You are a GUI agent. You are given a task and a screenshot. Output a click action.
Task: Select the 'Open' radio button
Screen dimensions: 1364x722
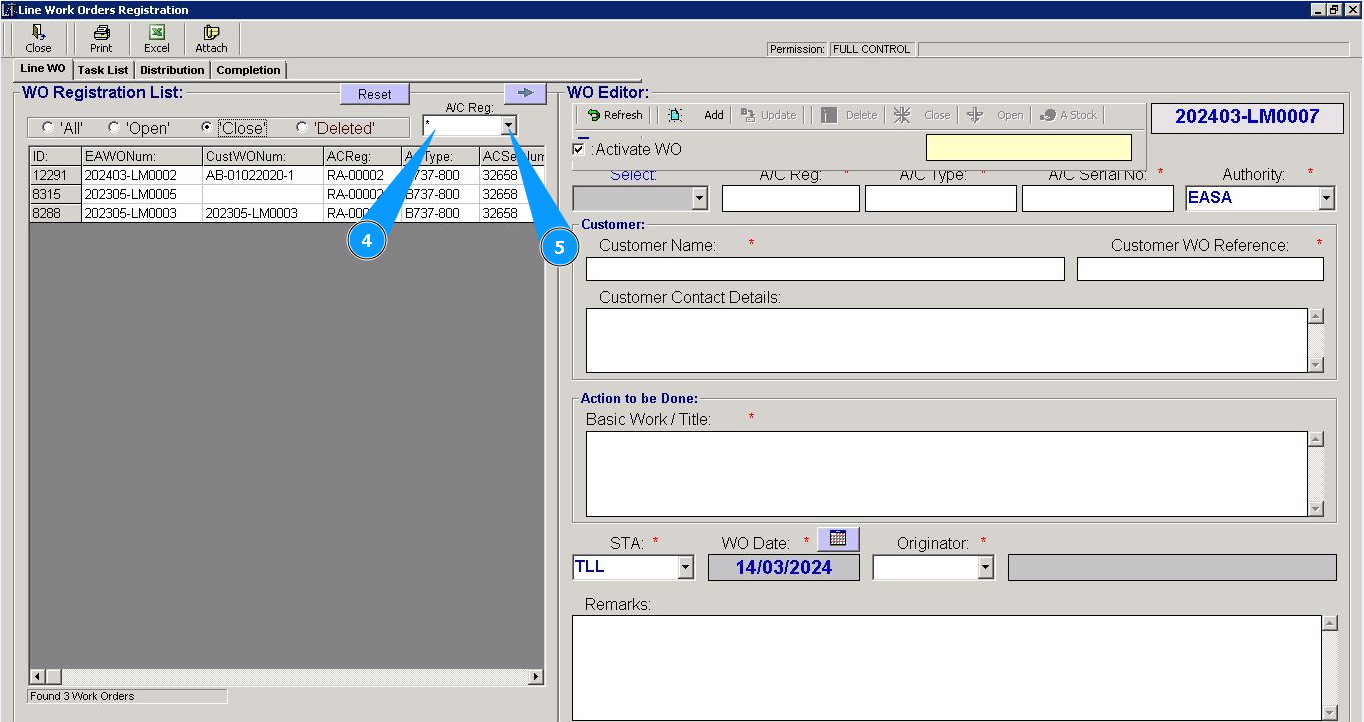click(114, 128)
